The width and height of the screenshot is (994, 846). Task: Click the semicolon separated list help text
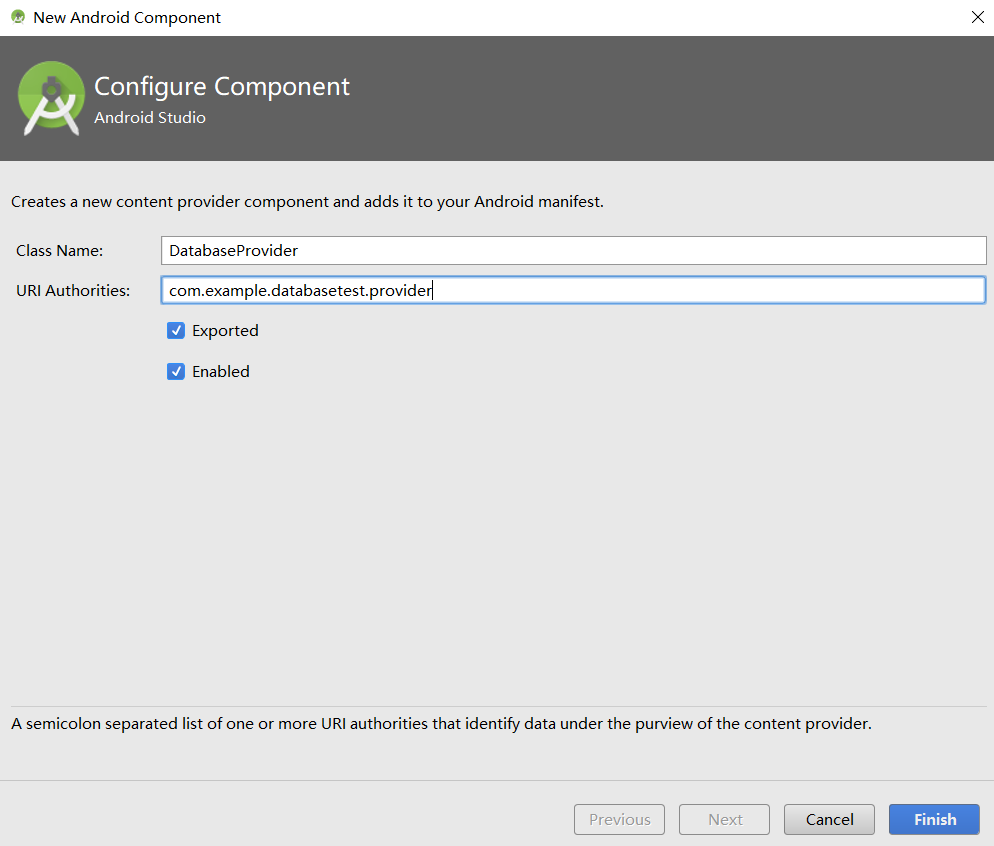[441, 724]
